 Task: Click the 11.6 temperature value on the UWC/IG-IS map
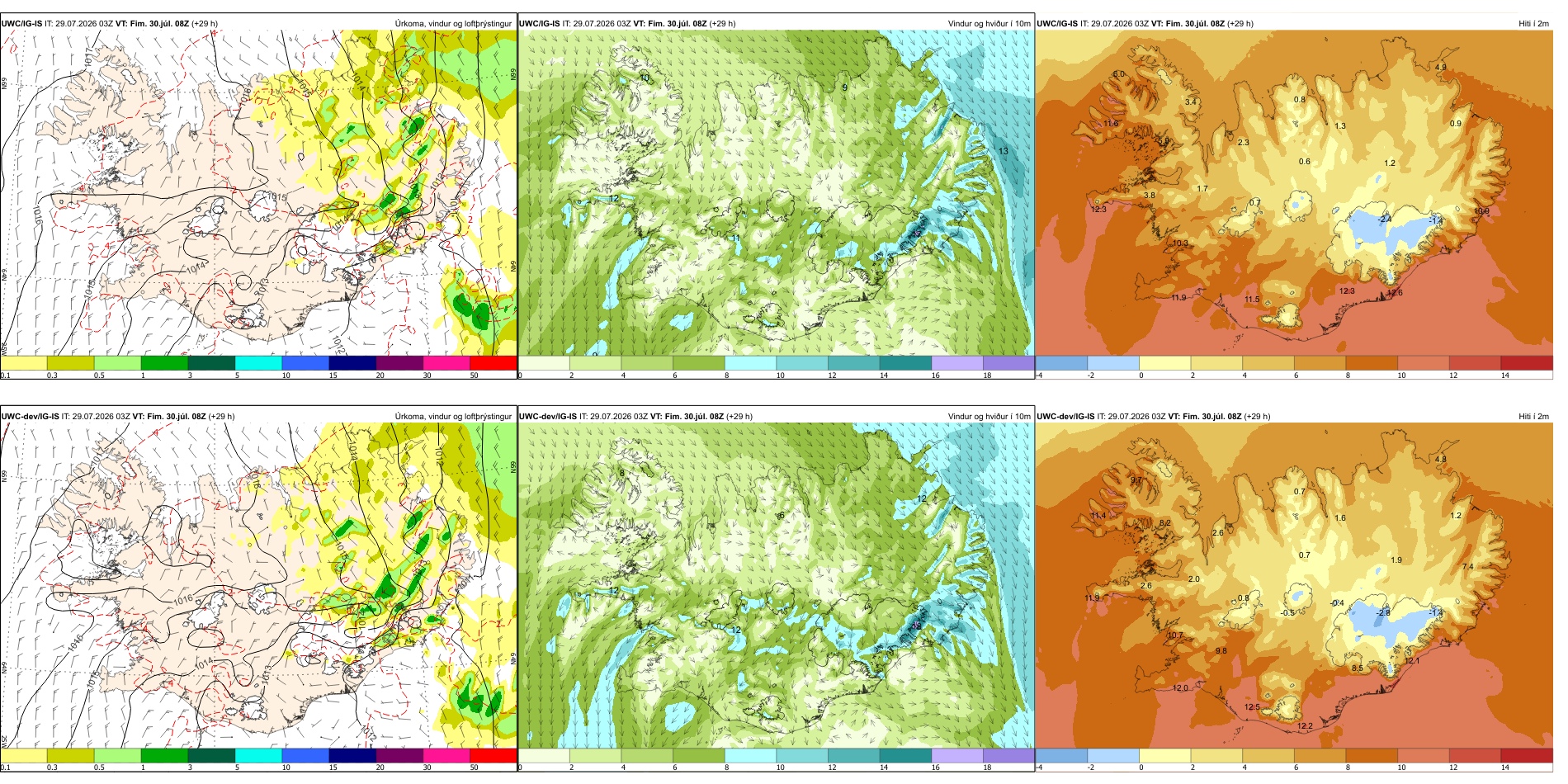[x=1111, y=125]
